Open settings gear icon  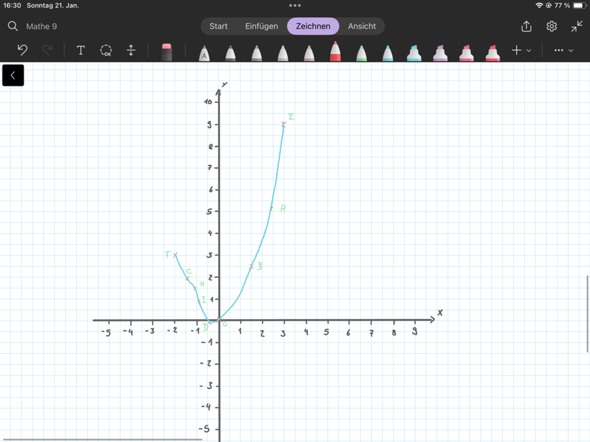(x=552, y=26)
